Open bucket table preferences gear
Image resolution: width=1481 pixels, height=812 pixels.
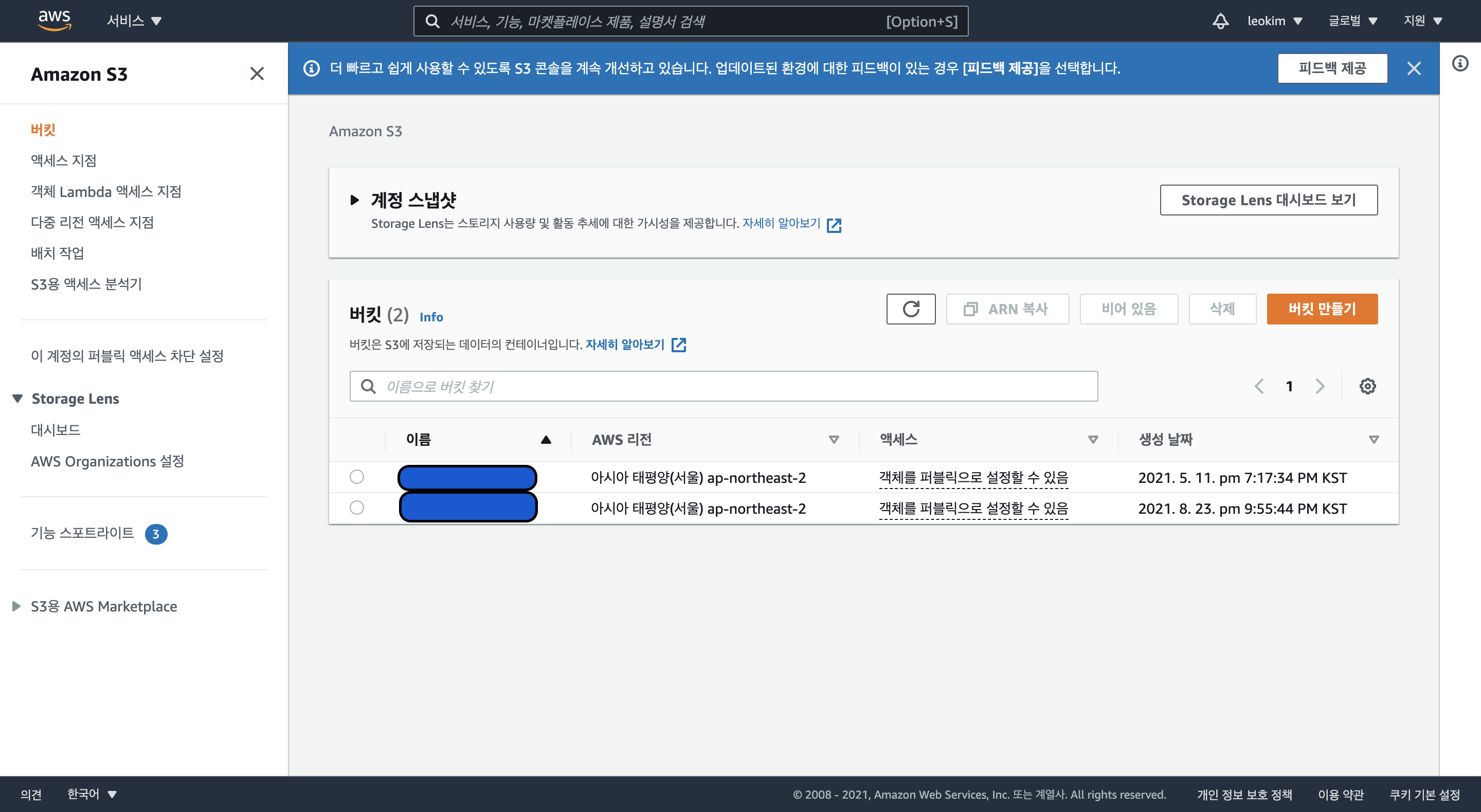pyautogui.click(x=1367, y=386)
